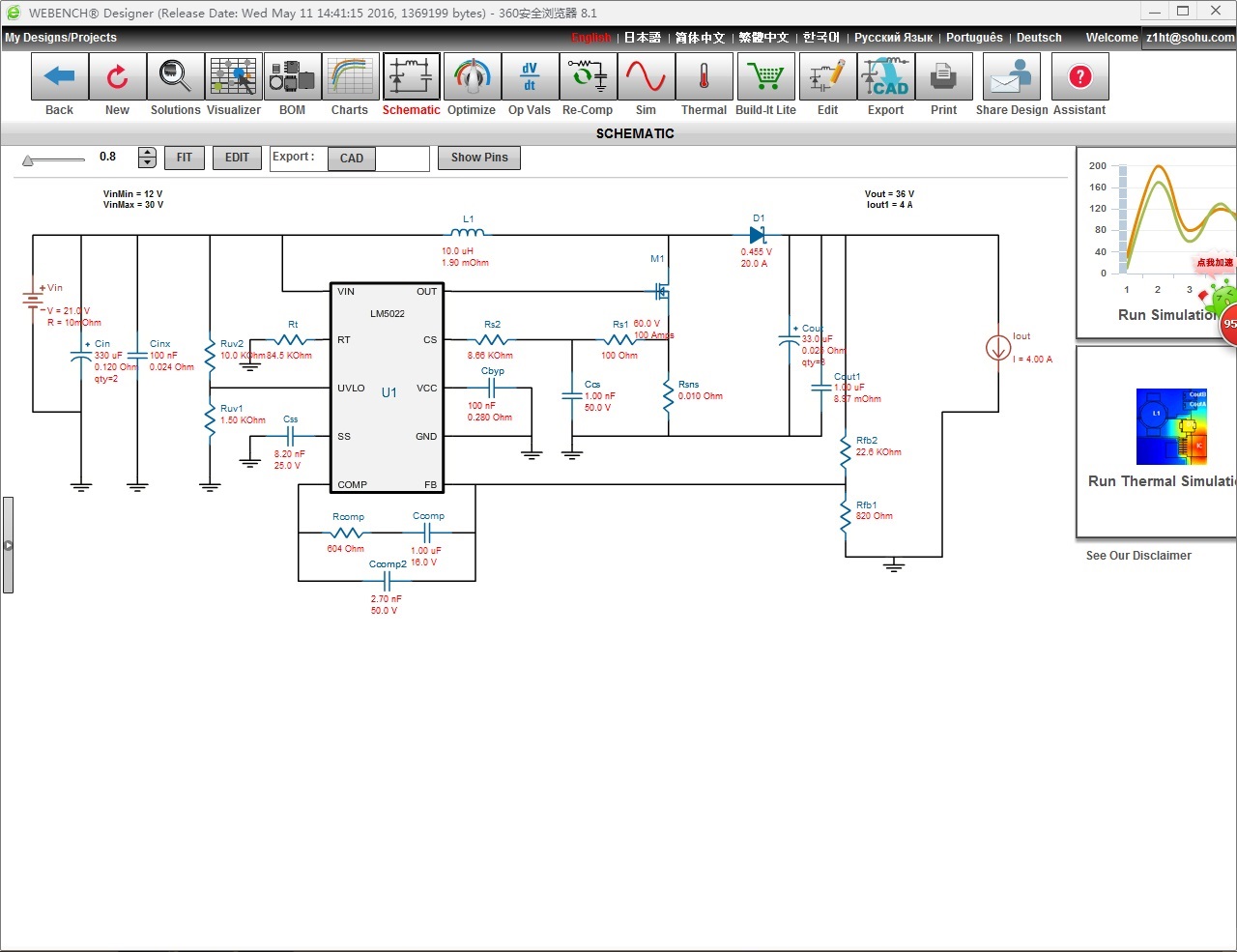Switch language to Deutsch

1039,38
